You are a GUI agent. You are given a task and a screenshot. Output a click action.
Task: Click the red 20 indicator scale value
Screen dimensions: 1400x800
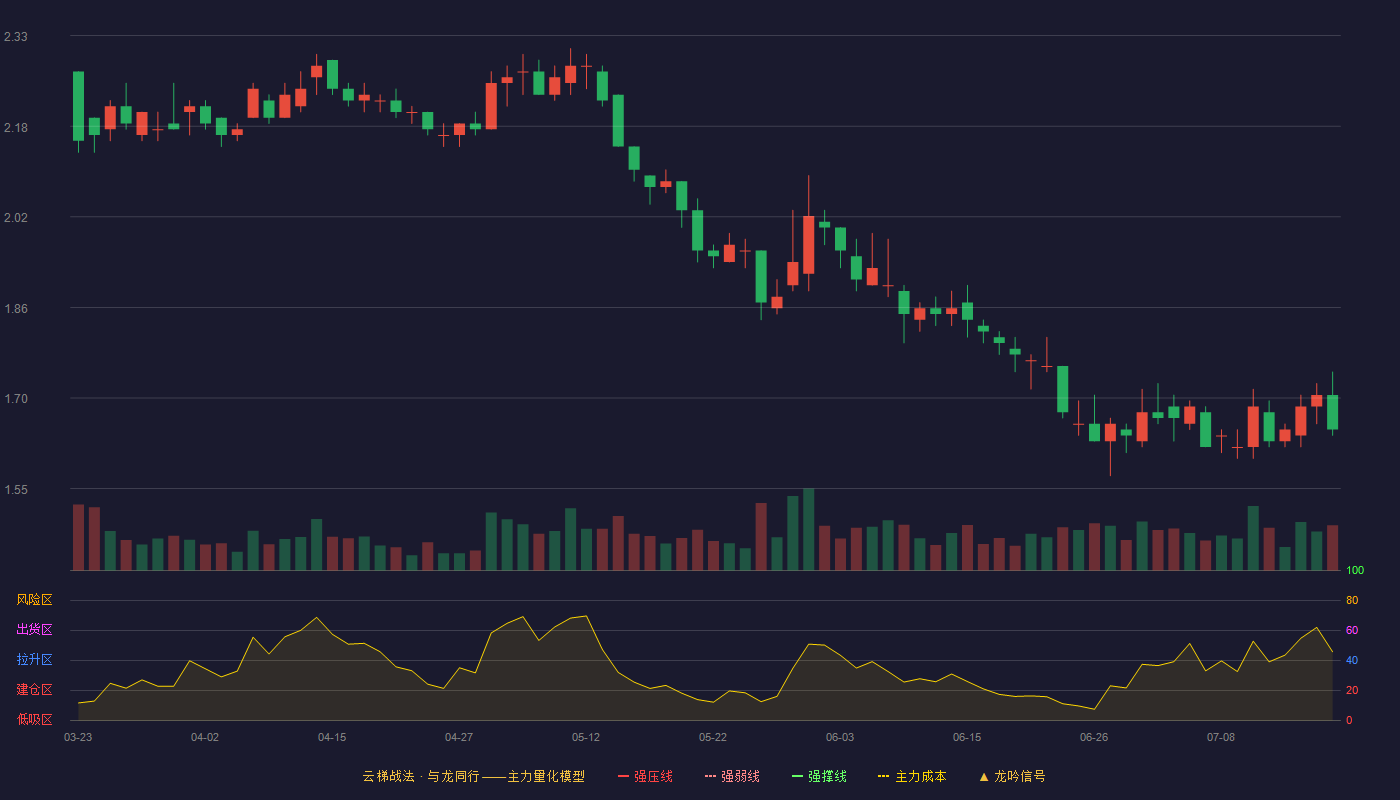pos(1352,690)
